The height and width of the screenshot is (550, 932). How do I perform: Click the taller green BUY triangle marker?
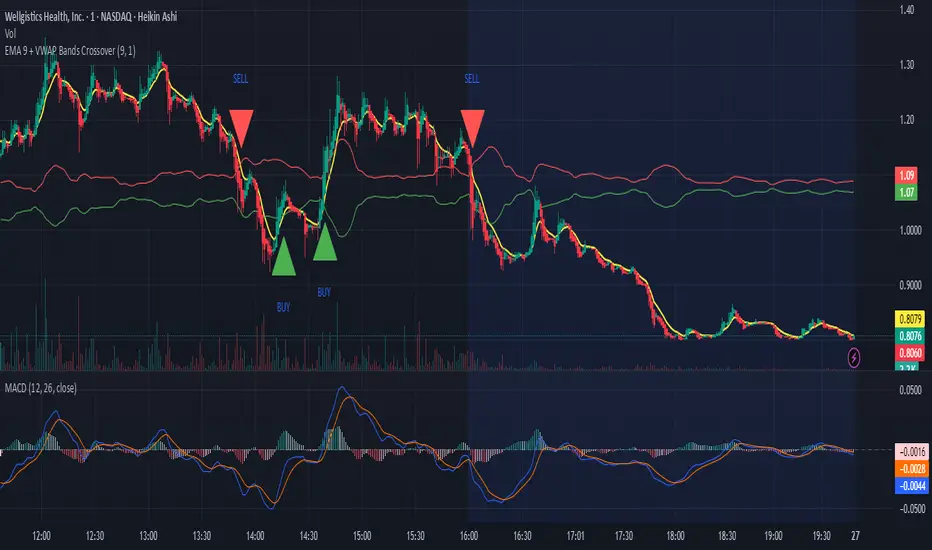click(x=284, y=256)
